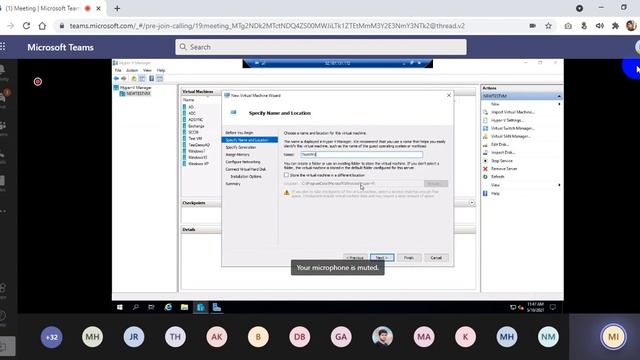Click the taskbar search magnifier icon
640x360 pixels.
pos(136,307)
